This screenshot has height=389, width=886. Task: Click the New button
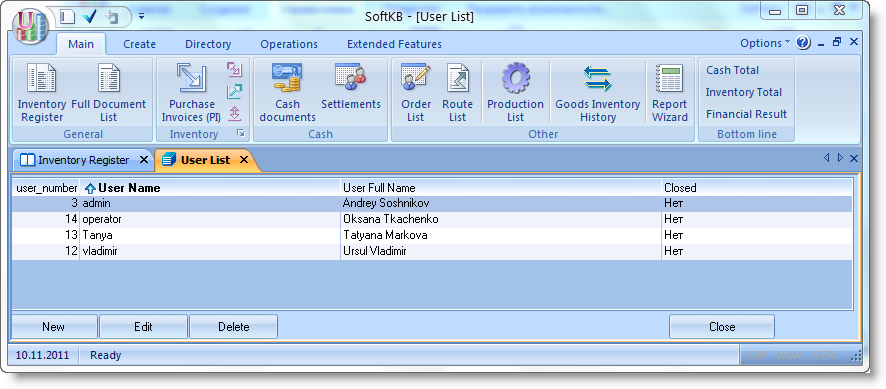53,327
